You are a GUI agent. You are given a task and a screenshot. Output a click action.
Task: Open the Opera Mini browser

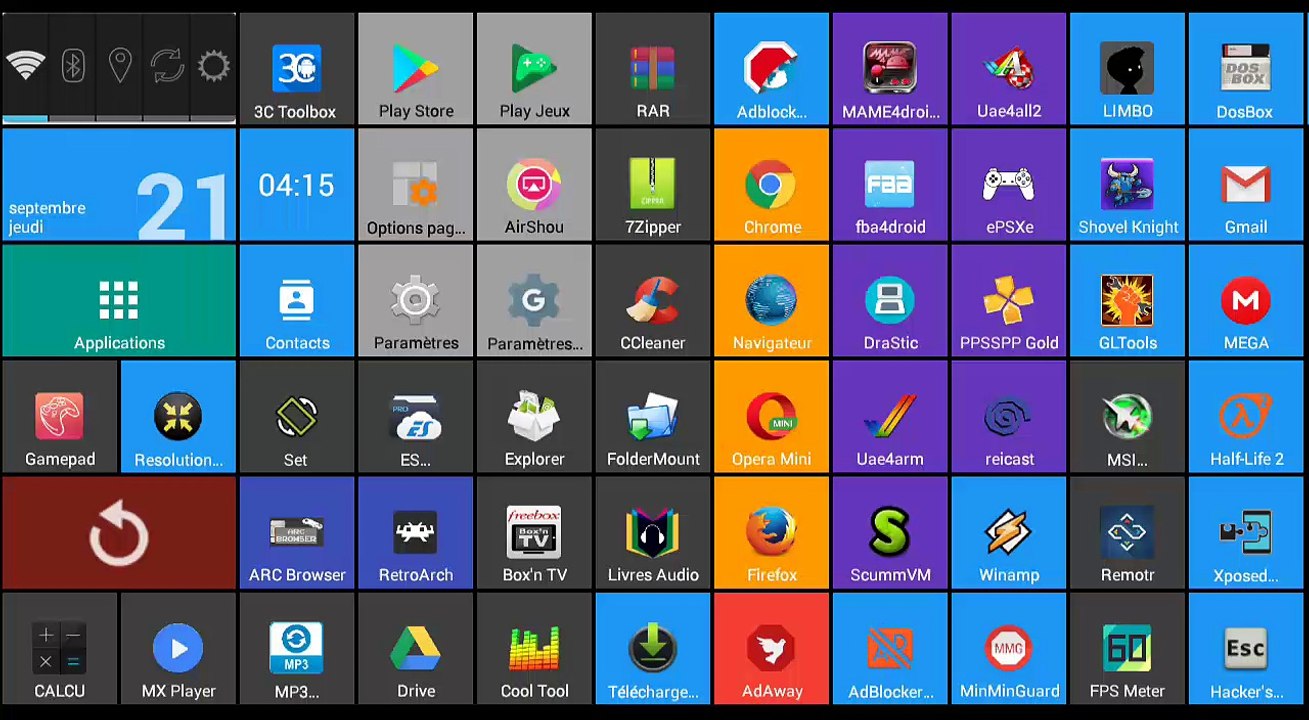(x=771, y=417)
